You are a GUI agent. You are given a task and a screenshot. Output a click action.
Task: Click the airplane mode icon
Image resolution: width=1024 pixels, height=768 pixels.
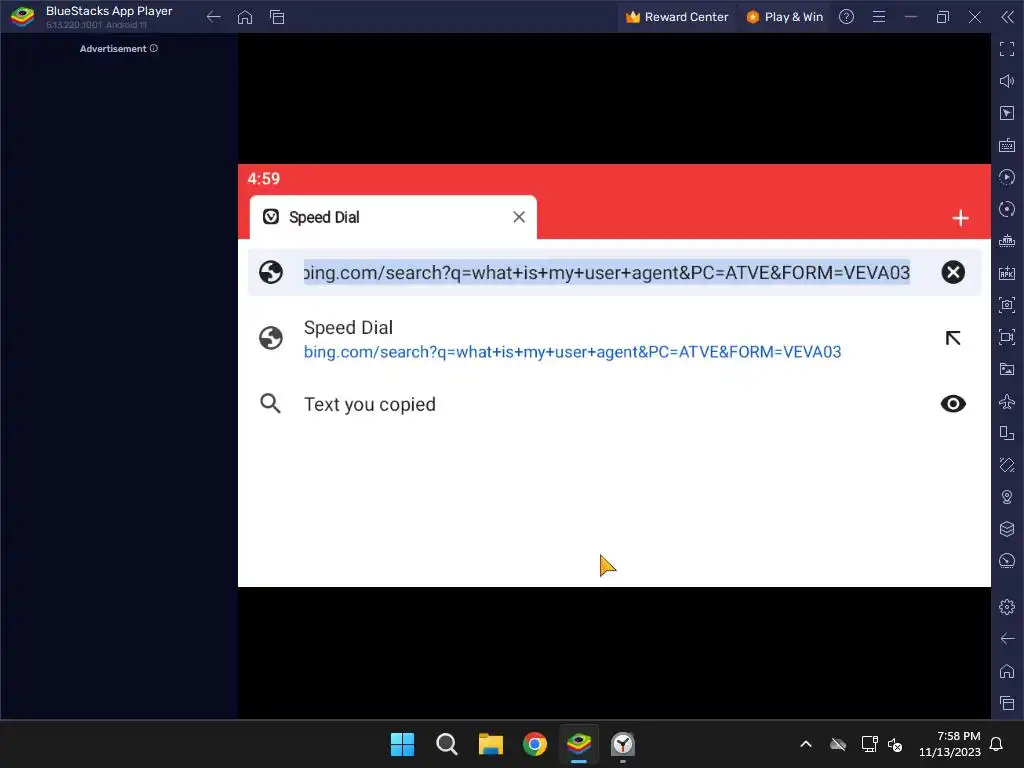click(x=1007, y=401)
